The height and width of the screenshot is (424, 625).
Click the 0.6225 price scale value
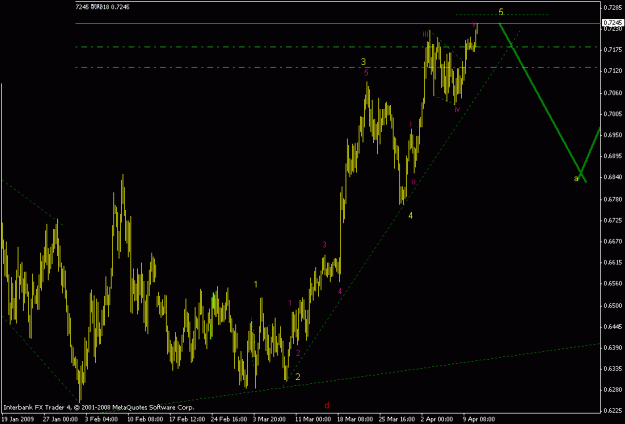click(x=613, y=411)
